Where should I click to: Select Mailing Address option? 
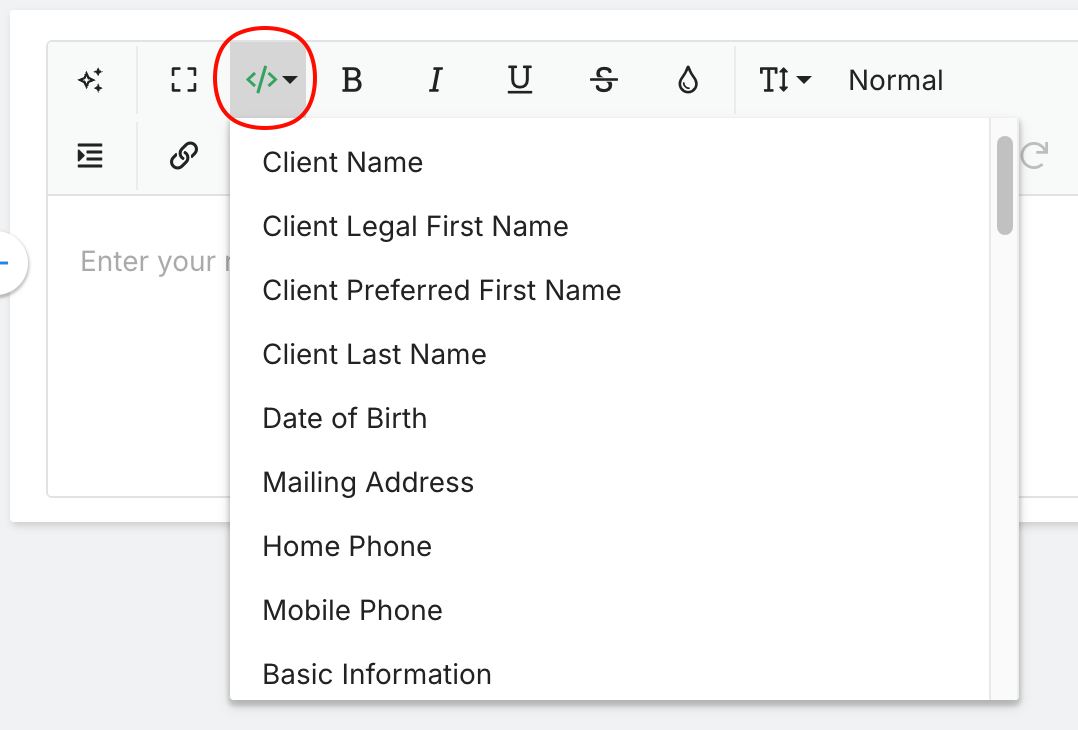368,483
